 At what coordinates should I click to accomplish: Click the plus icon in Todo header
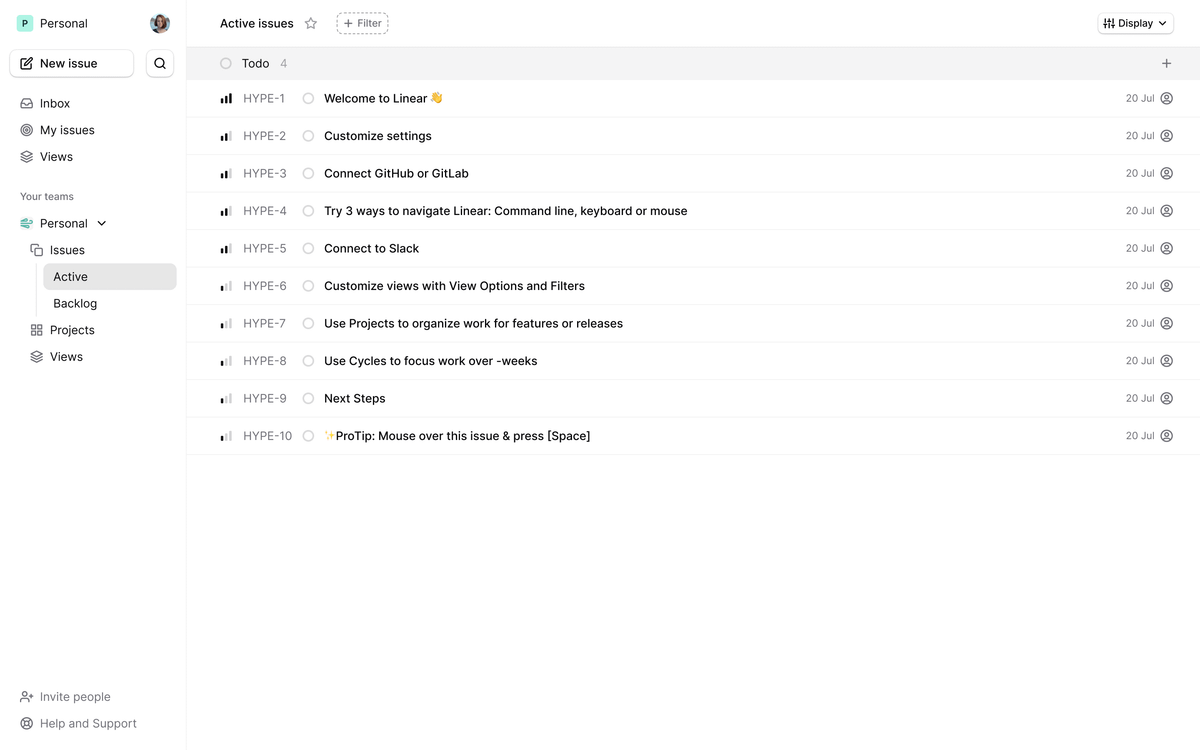tap(1166, 63)
